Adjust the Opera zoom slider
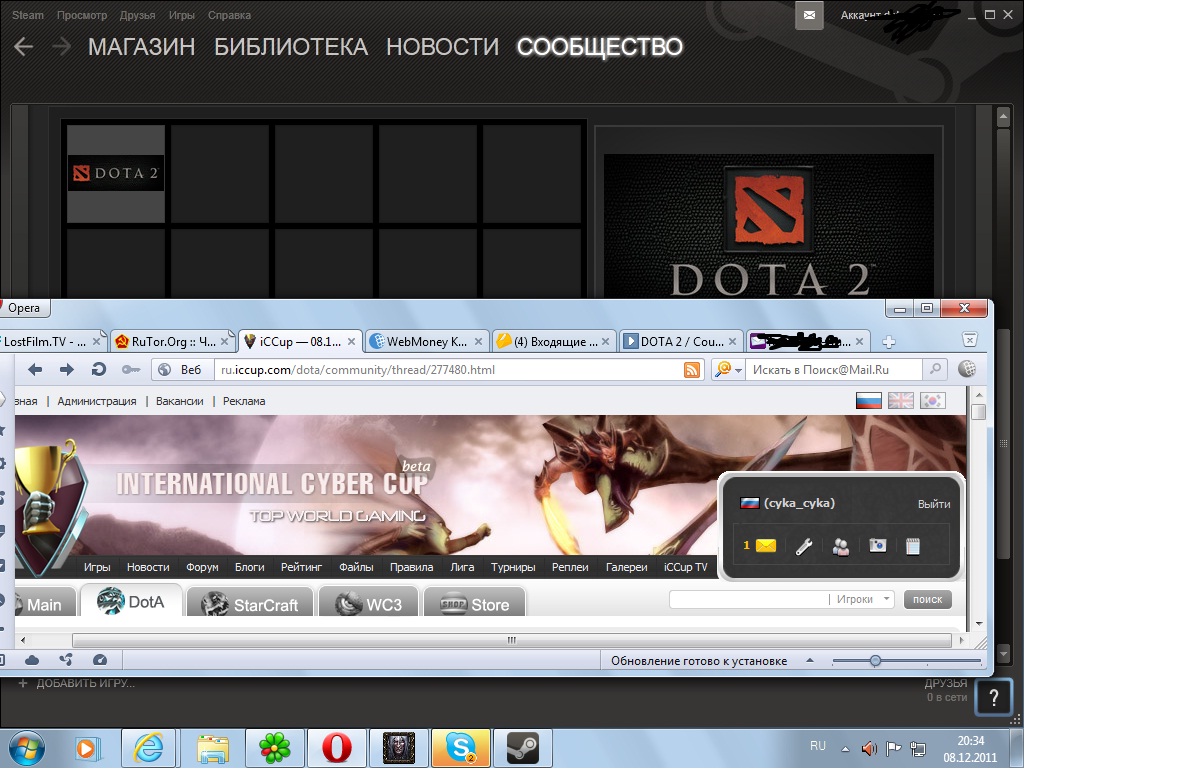This screenshot has height=772, width=1200. pos(875,661)
